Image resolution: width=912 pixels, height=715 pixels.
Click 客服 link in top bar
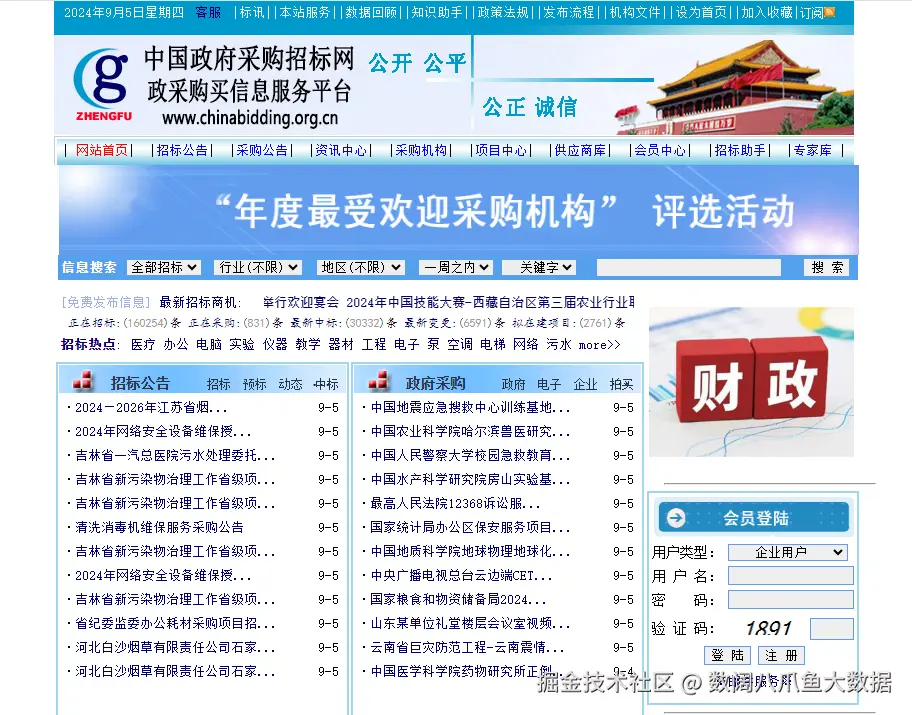coord(208,12)
